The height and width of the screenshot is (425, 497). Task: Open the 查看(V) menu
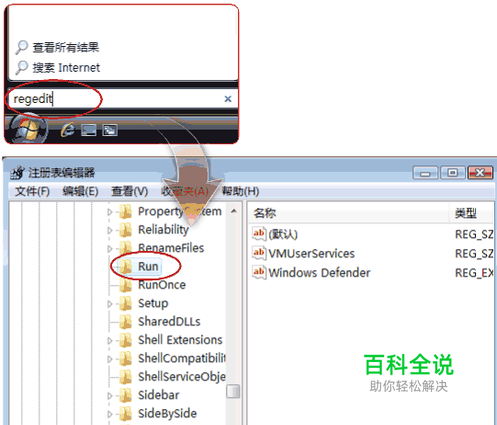(x=129, y=191)
